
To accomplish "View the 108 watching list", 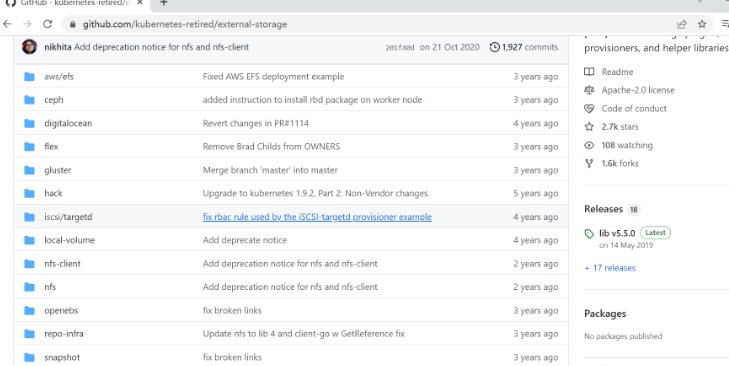I will 627,145.
